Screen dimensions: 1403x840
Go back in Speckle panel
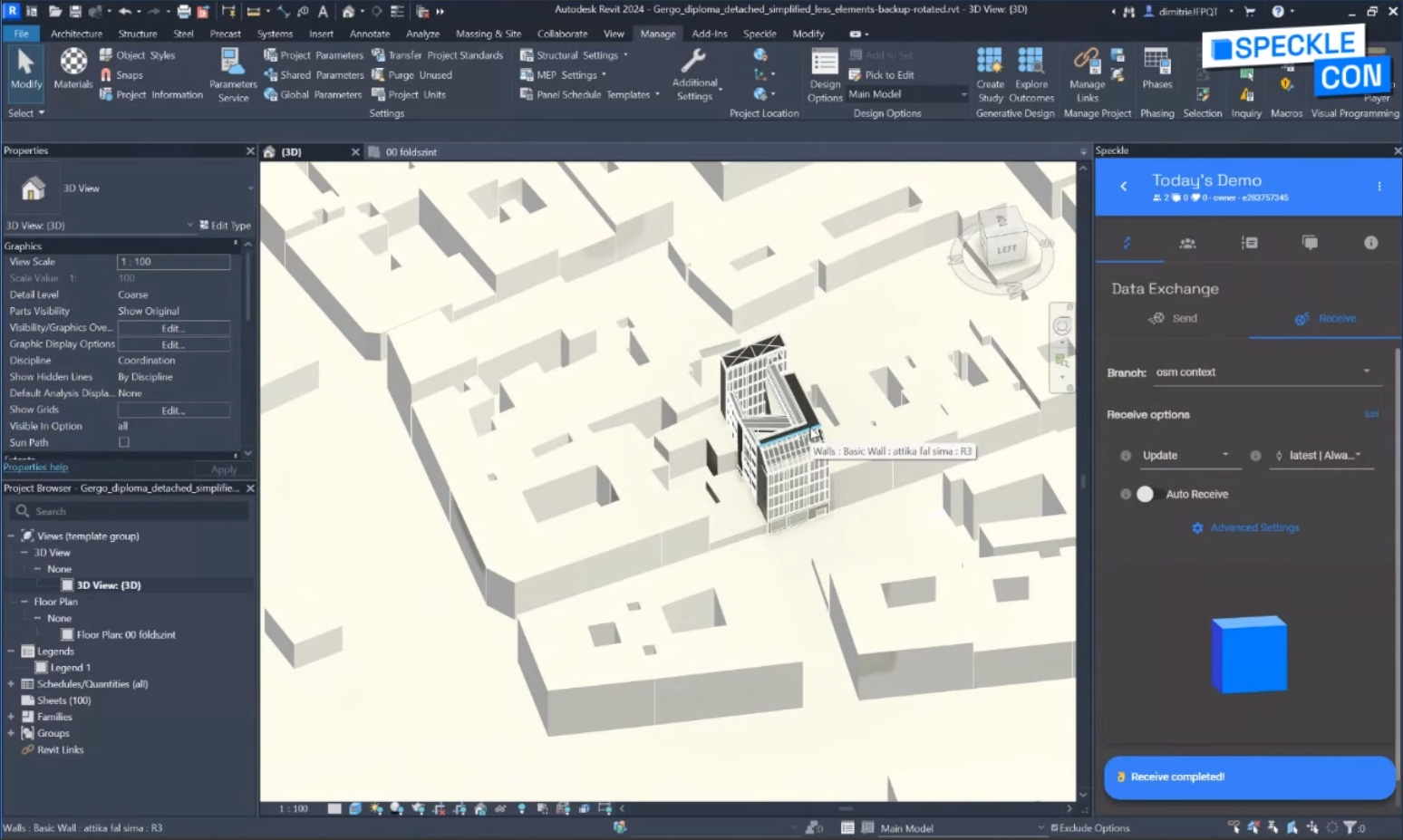(1124, 186)
